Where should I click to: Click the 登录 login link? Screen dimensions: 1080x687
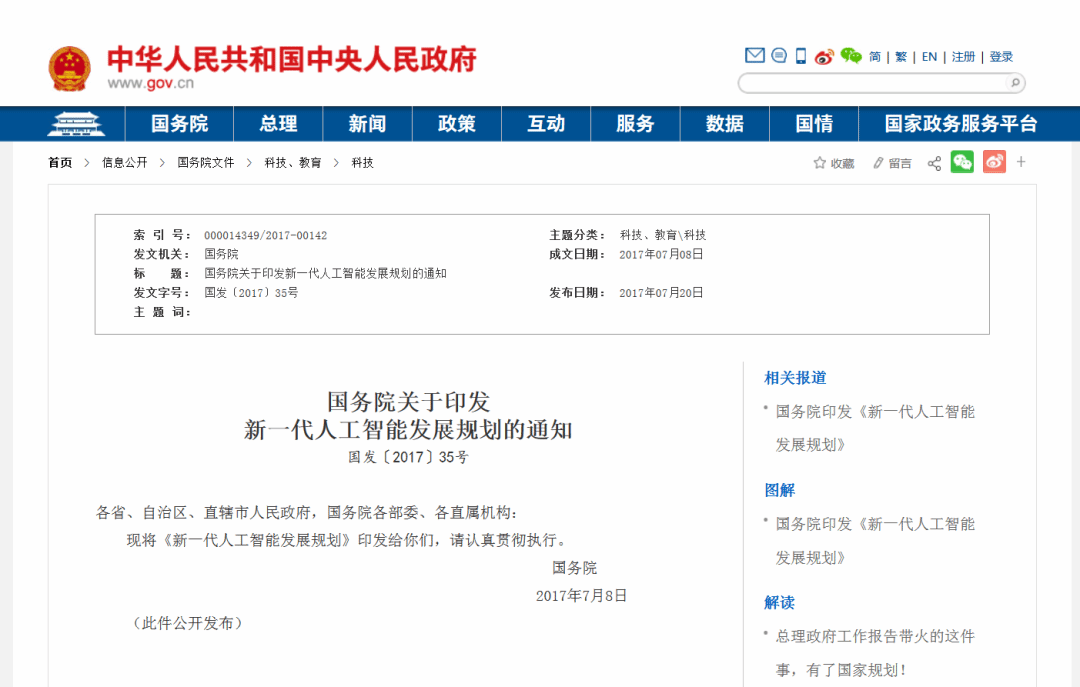click(1001, 57)
